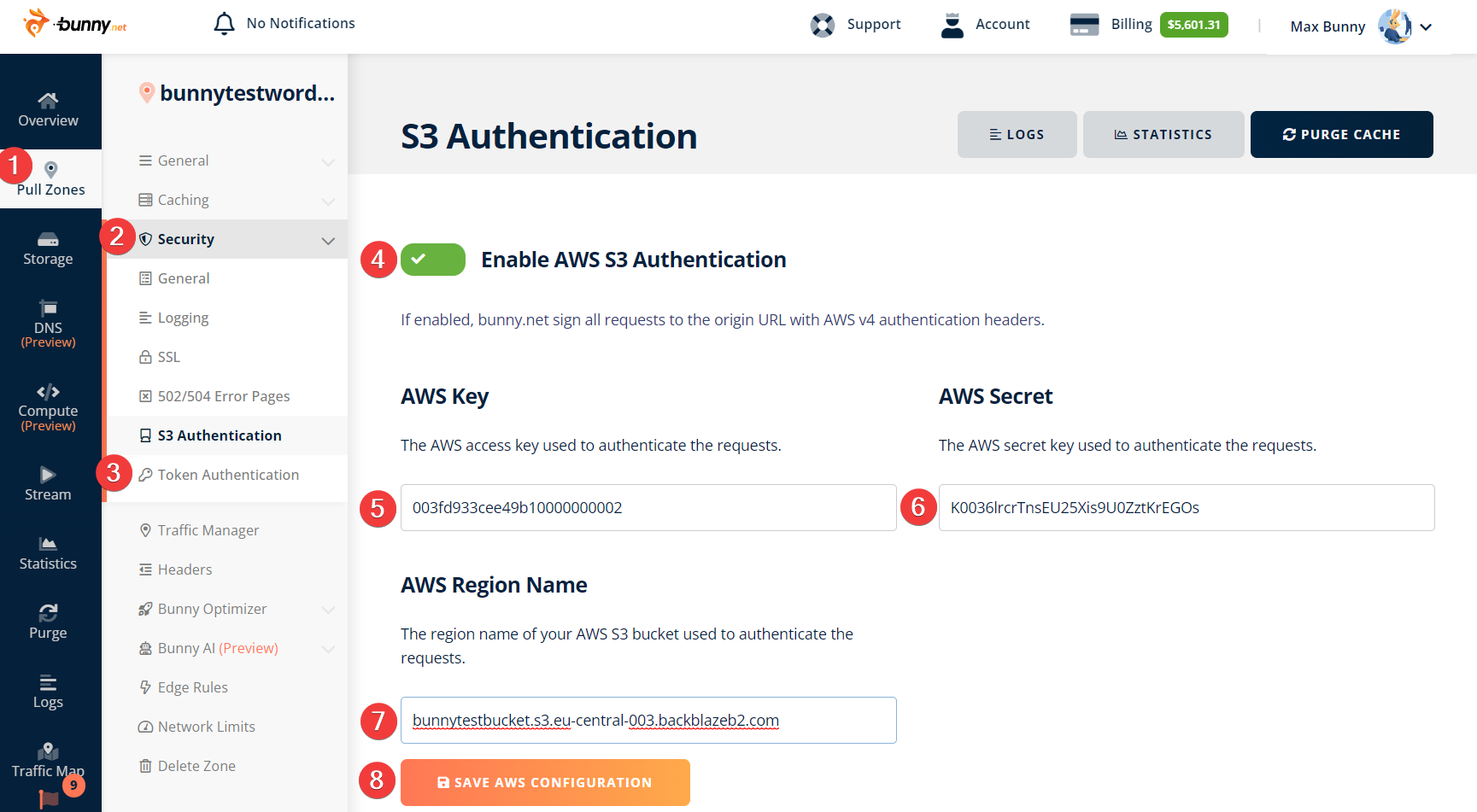Select S3 Authentication menu item

coord(227,435)
